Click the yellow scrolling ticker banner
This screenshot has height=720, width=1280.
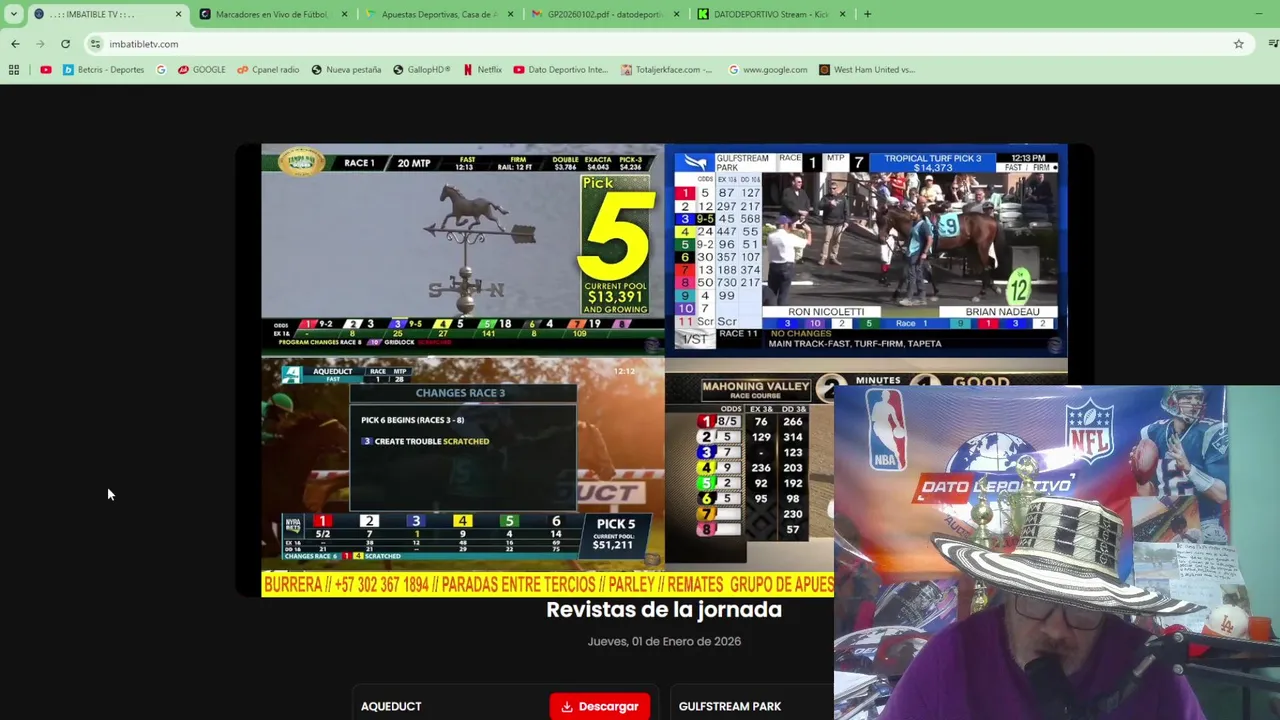point(547,584)
